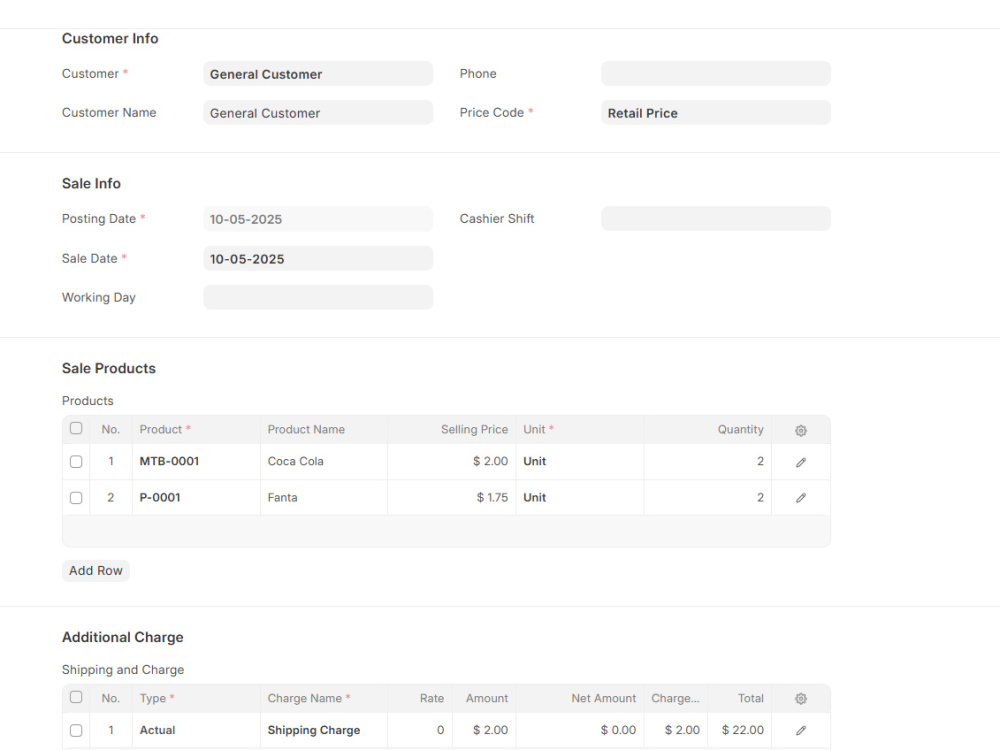Open the Customer field General Customer
The height and width of the screenshot is (750, 1000).
(318, 74)
